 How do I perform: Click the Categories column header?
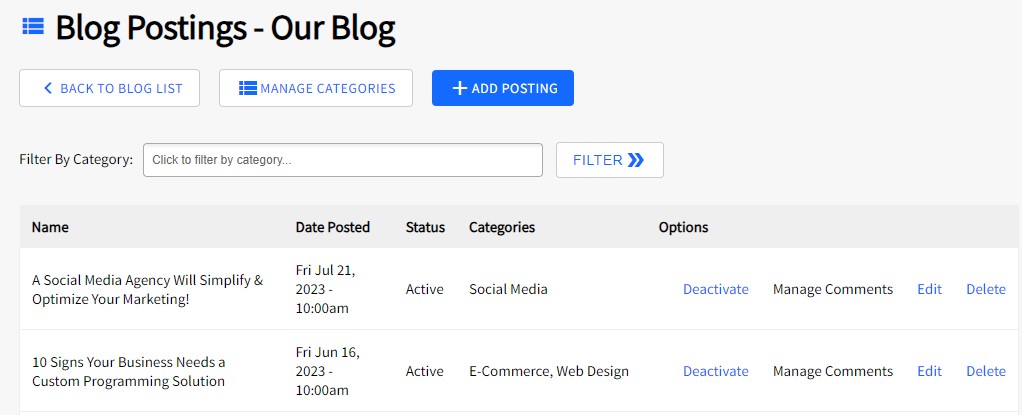[502, 227]
